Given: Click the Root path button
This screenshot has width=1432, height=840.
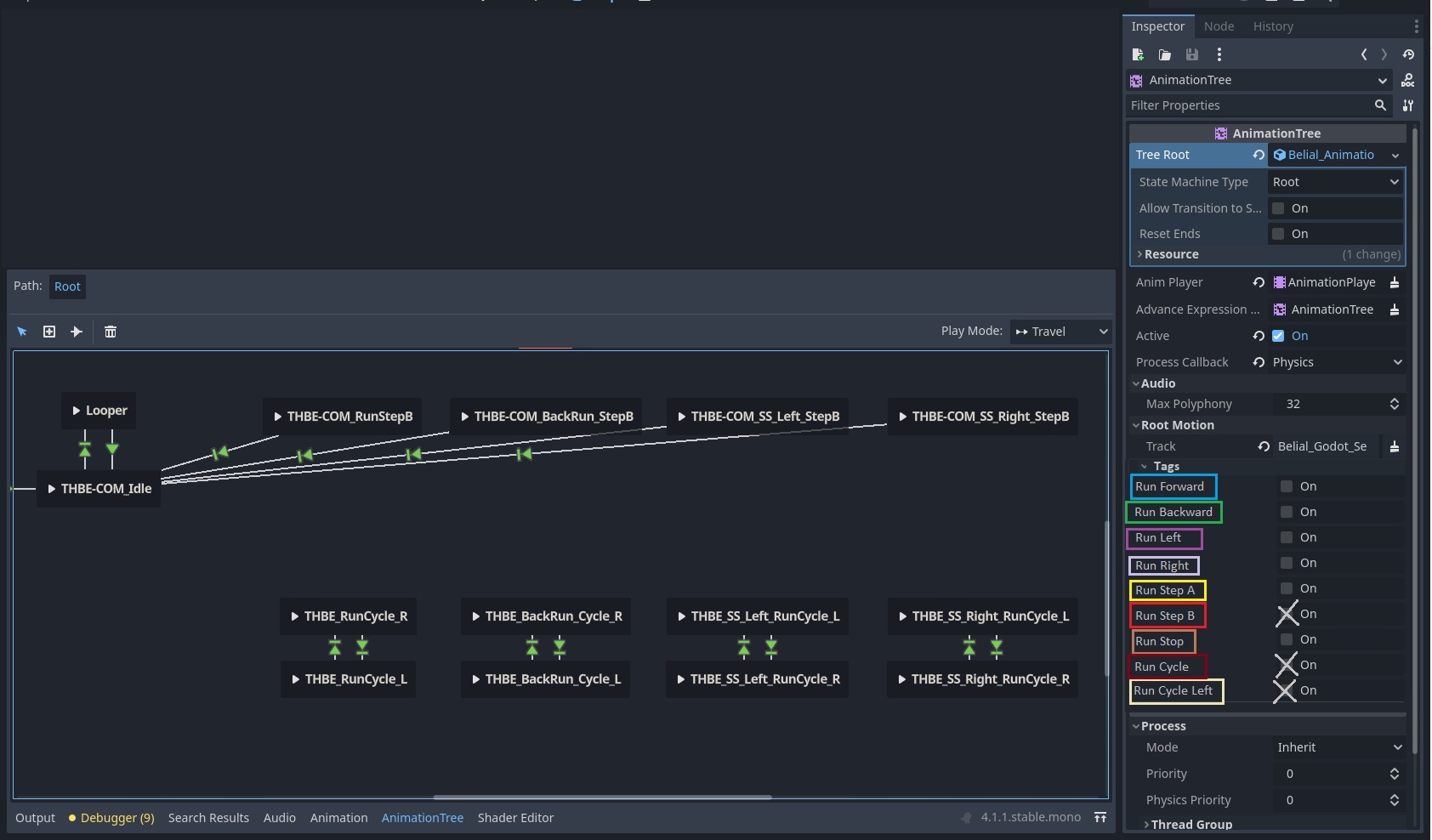Looking at the screenshot, I should pyautogui.click(x=67, y=287).
